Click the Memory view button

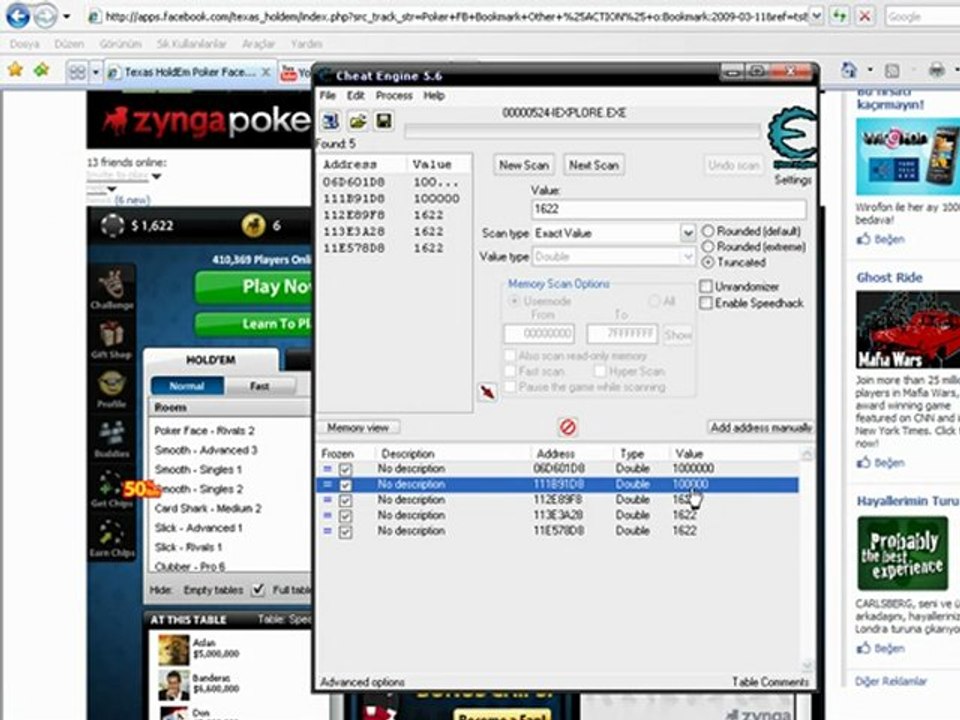(358, 427)
